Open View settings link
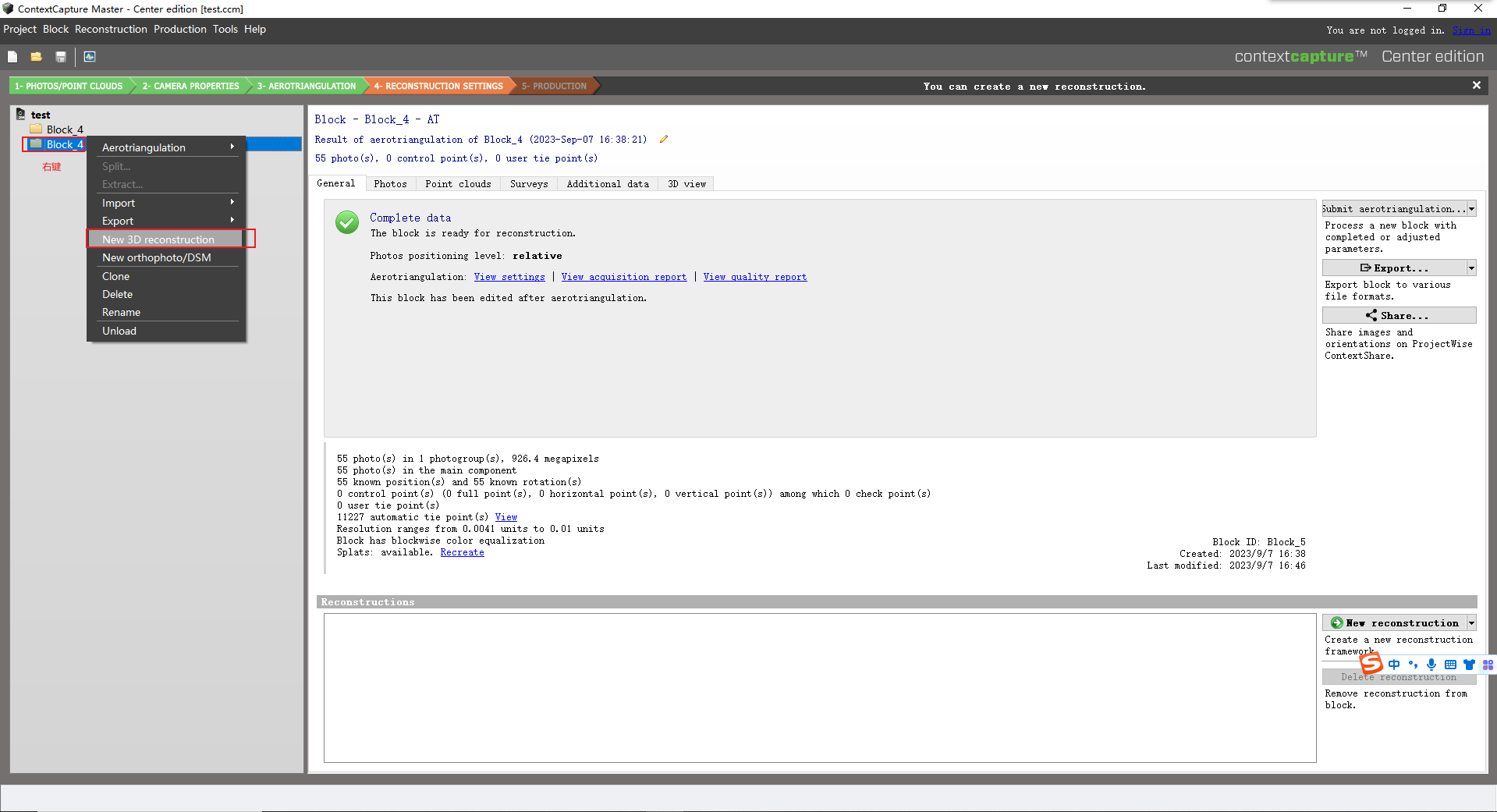This screenshot has width=1497, height=812. [509, 277]
